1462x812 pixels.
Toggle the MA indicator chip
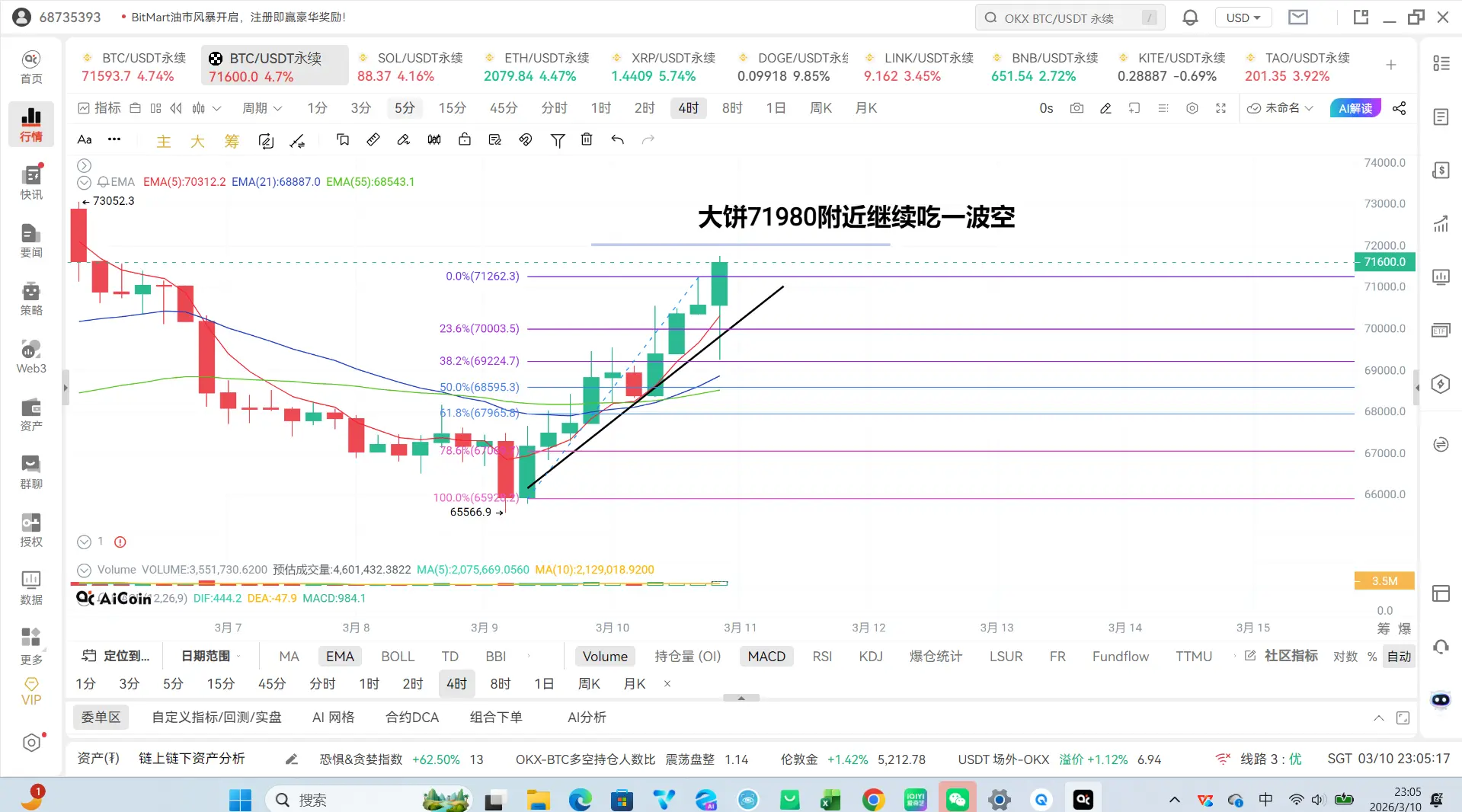[x=289, y=657]
